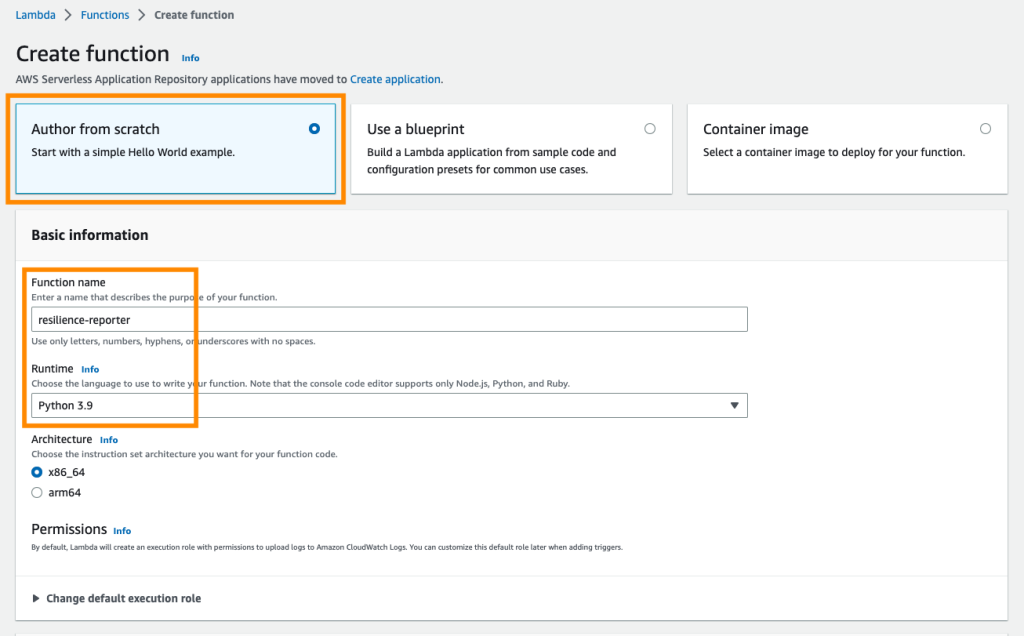Open the Runtime Info help link
Image resolution: width=1024 pixels, height=636 pixels.
pyautogui.click(x=90, y=368)
